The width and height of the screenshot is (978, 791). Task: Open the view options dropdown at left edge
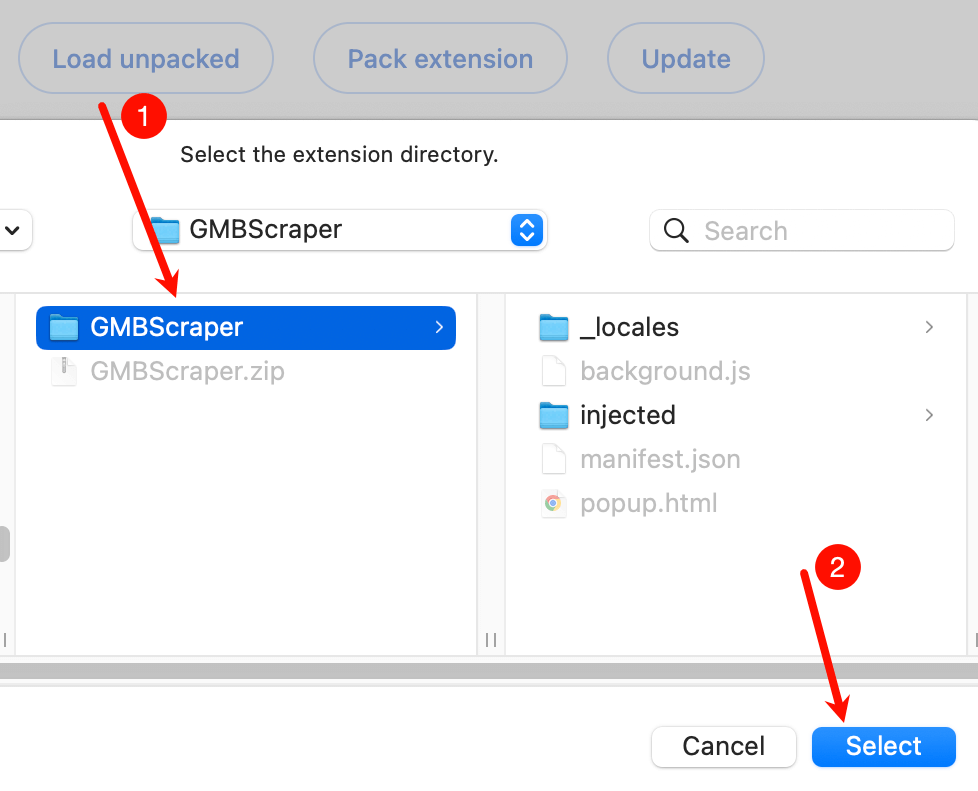pos(14,230)
